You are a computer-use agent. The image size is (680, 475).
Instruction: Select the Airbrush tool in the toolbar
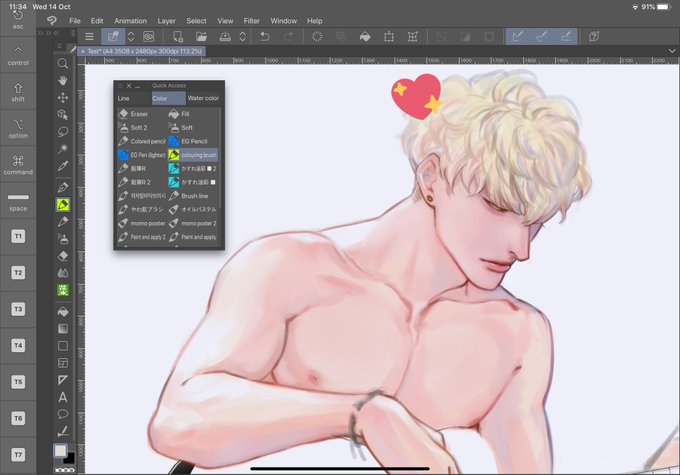click(63, 239)
